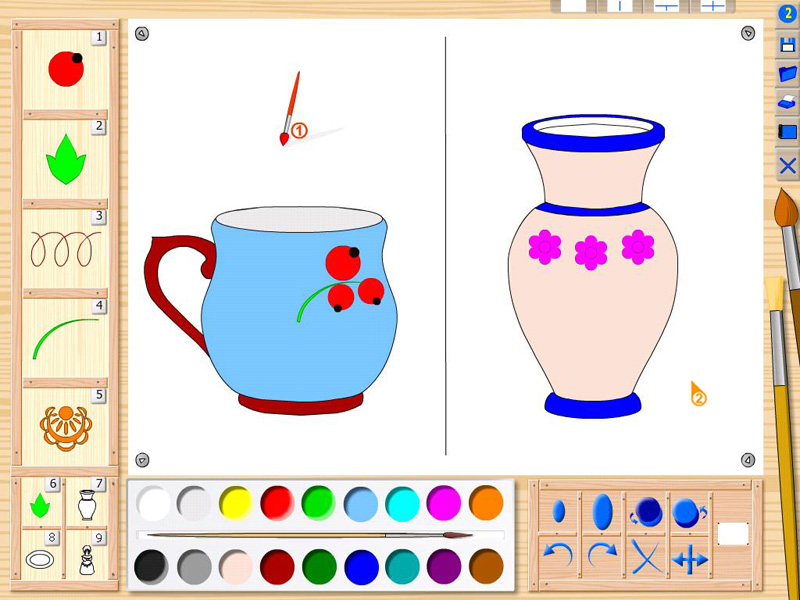
Task: Click the top-left canvas corner arrow
Action: point(142,34)
